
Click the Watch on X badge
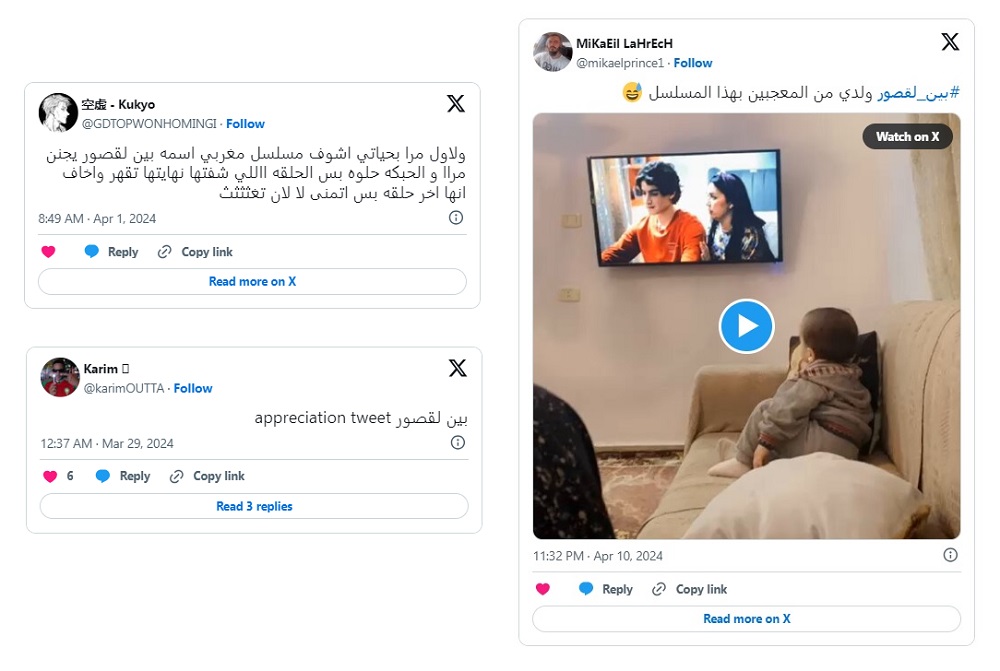tap(907, 136)
